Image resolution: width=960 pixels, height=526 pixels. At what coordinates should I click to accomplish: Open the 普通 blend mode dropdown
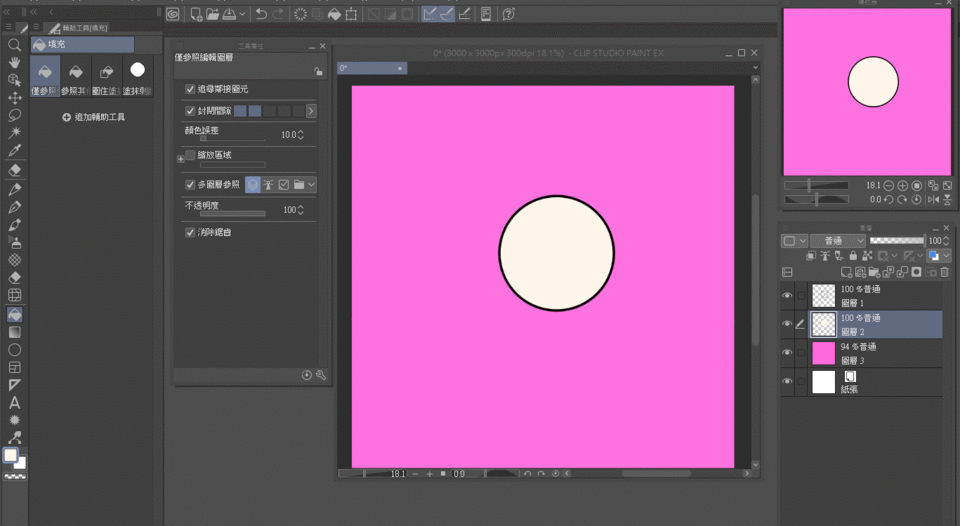(x=839, y=241)
